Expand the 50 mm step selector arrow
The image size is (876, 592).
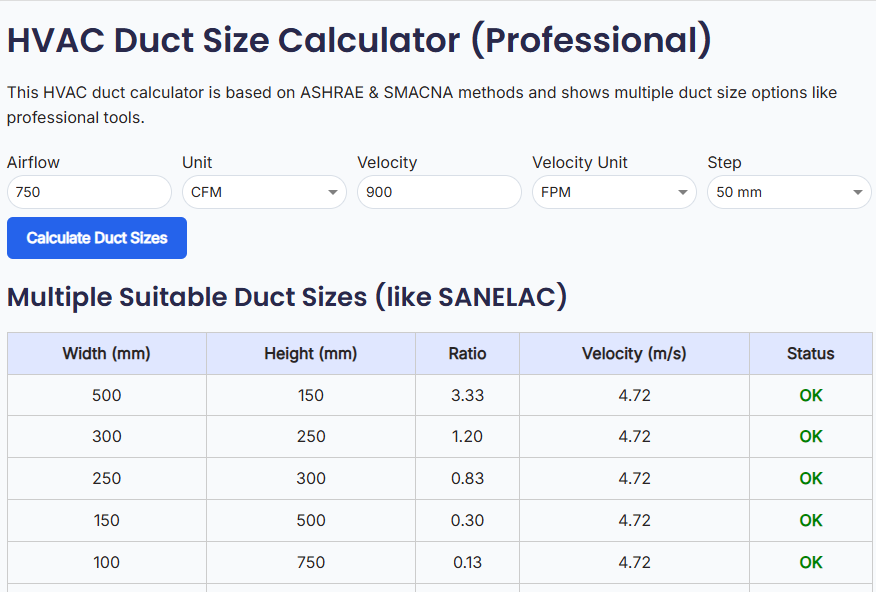click(x=857, y=192)
